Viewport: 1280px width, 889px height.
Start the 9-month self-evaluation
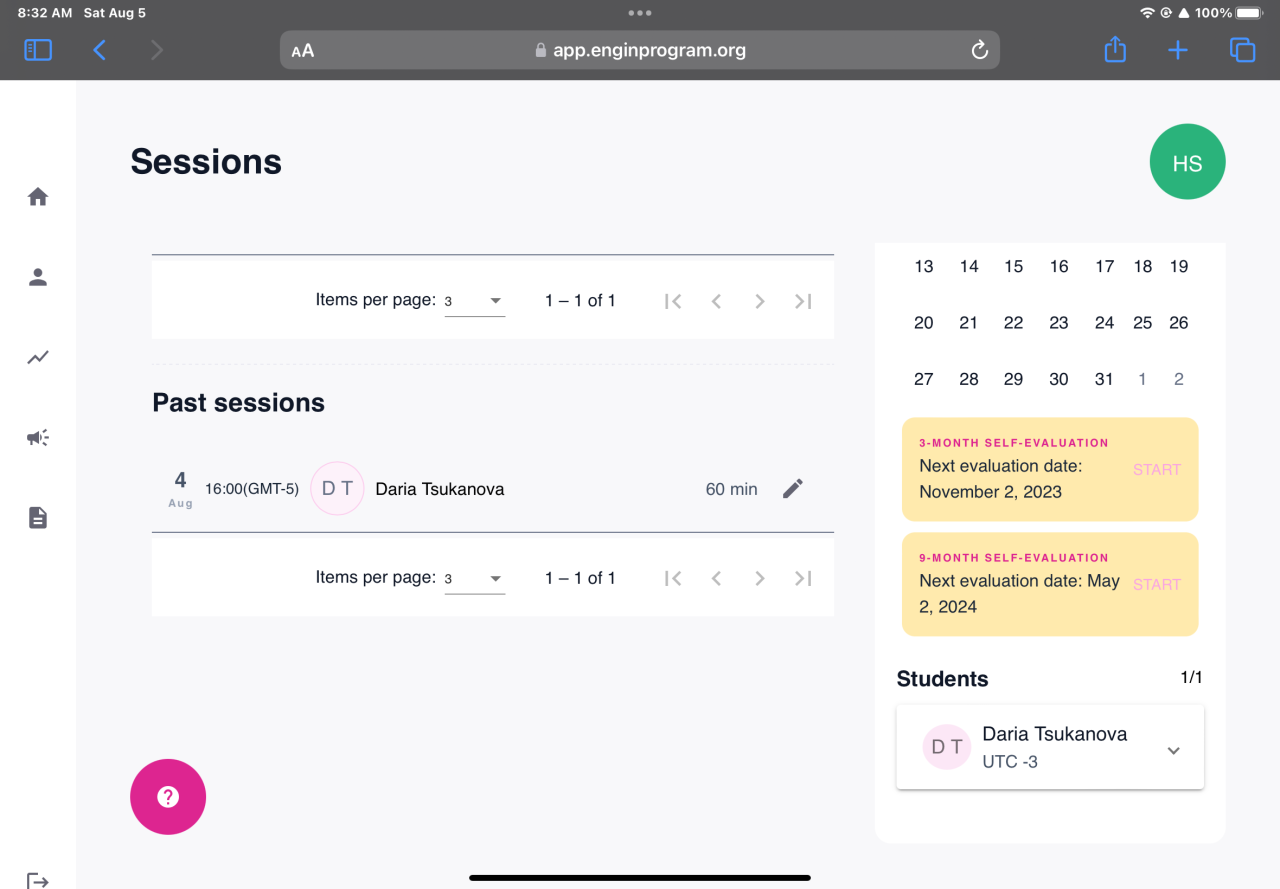tap(1157, 585)
